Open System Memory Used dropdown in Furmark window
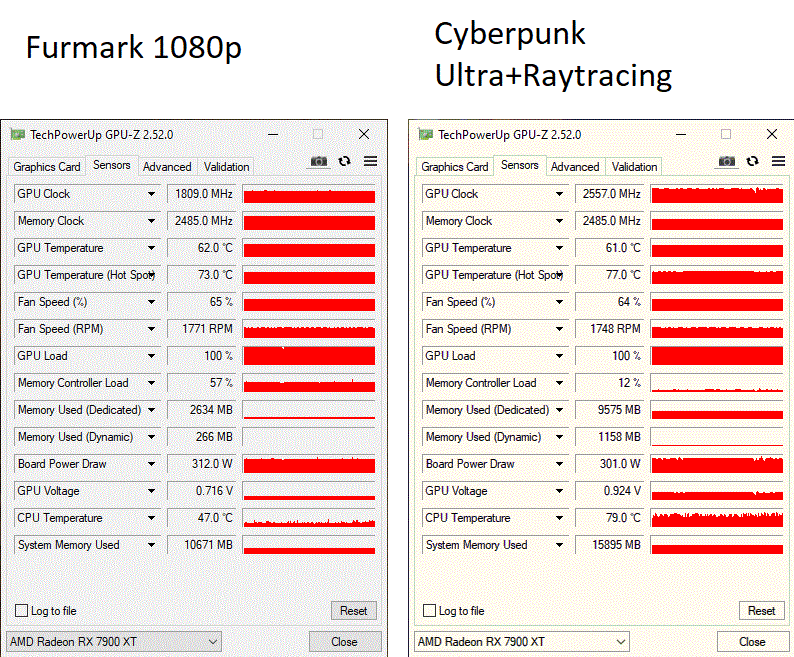794x657 pixels. 151,545
